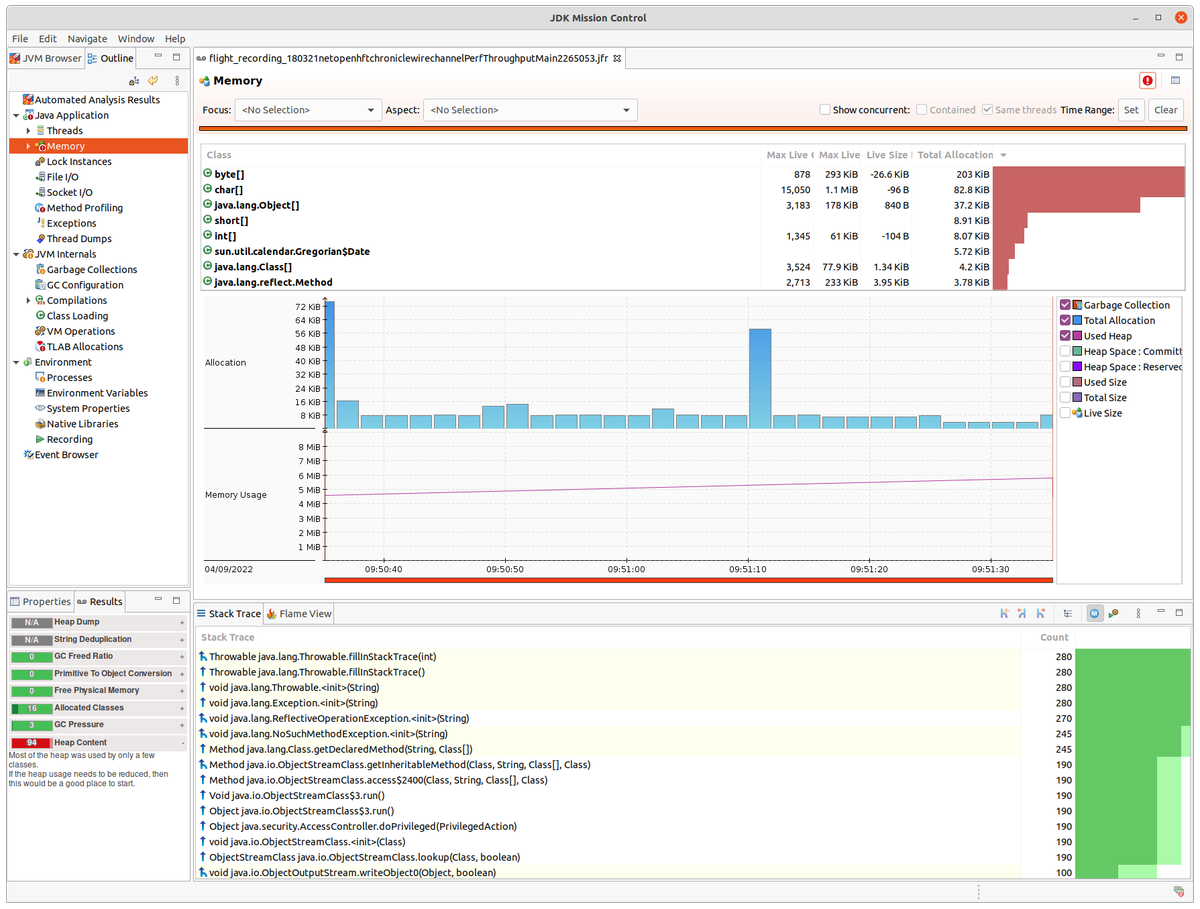Click the red analysis results alert icon

coord(1147,81)
